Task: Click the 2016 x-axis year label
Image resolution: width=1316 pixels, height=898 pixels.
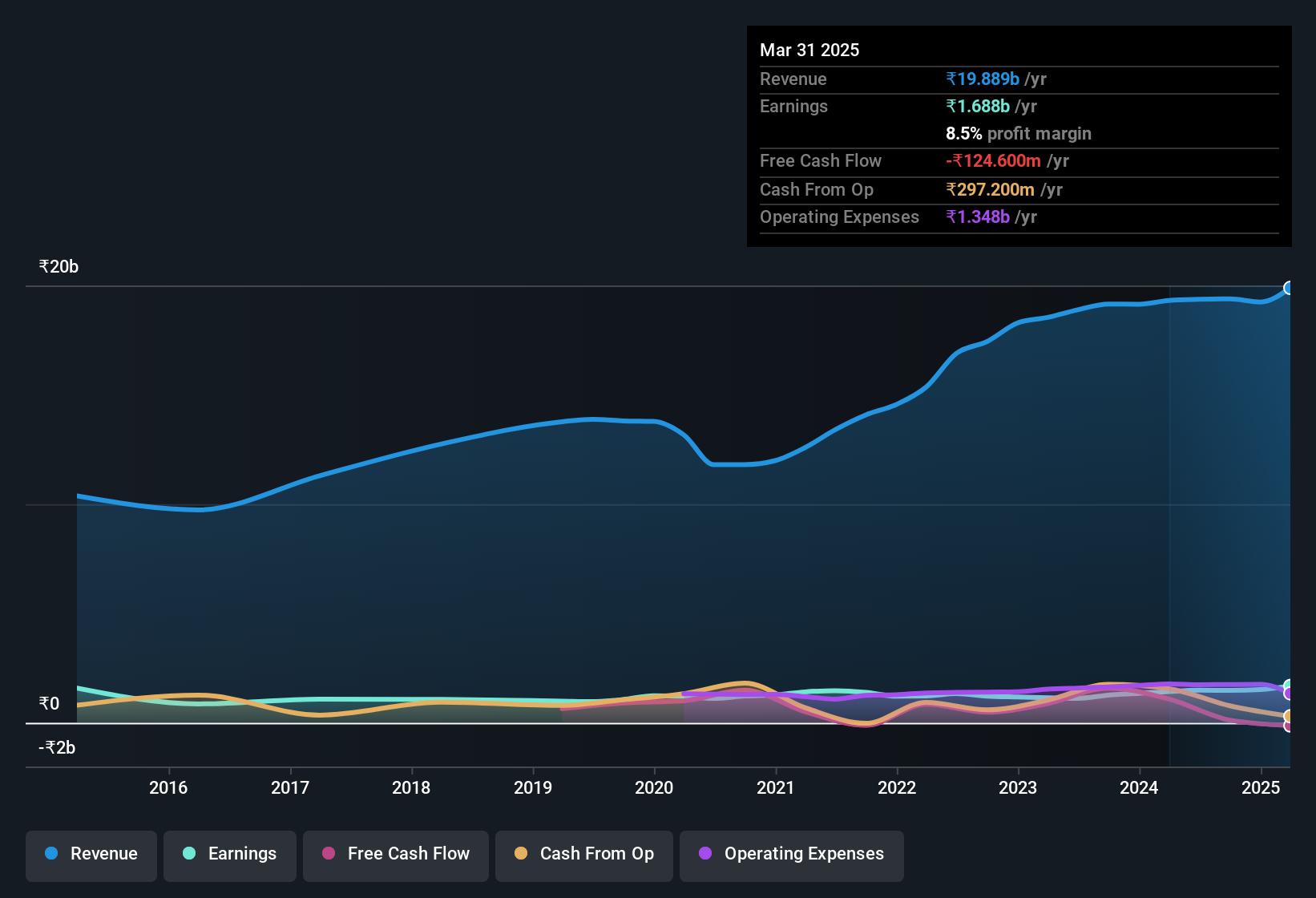Action: (168, 787)
